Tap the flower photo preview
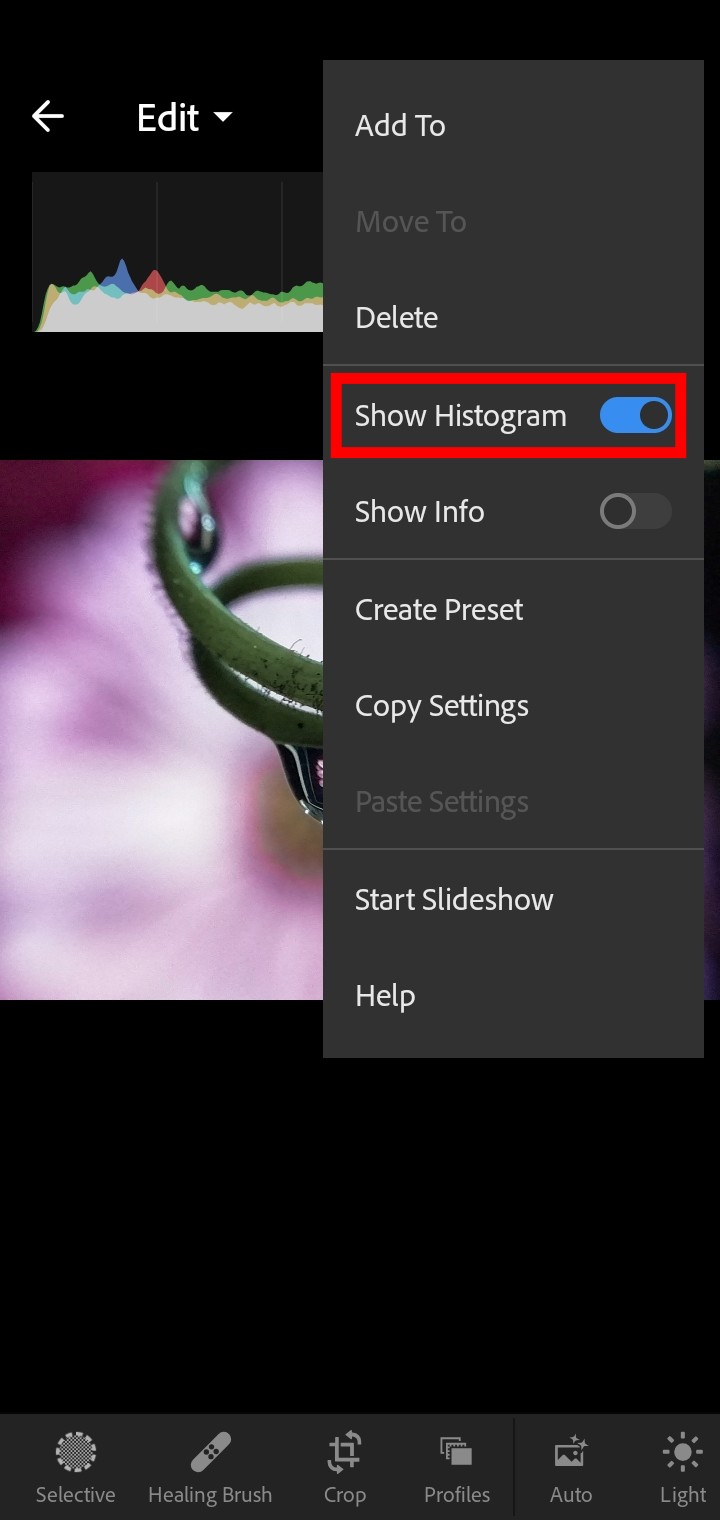The image size is (720, 1520). coord(160,730)
